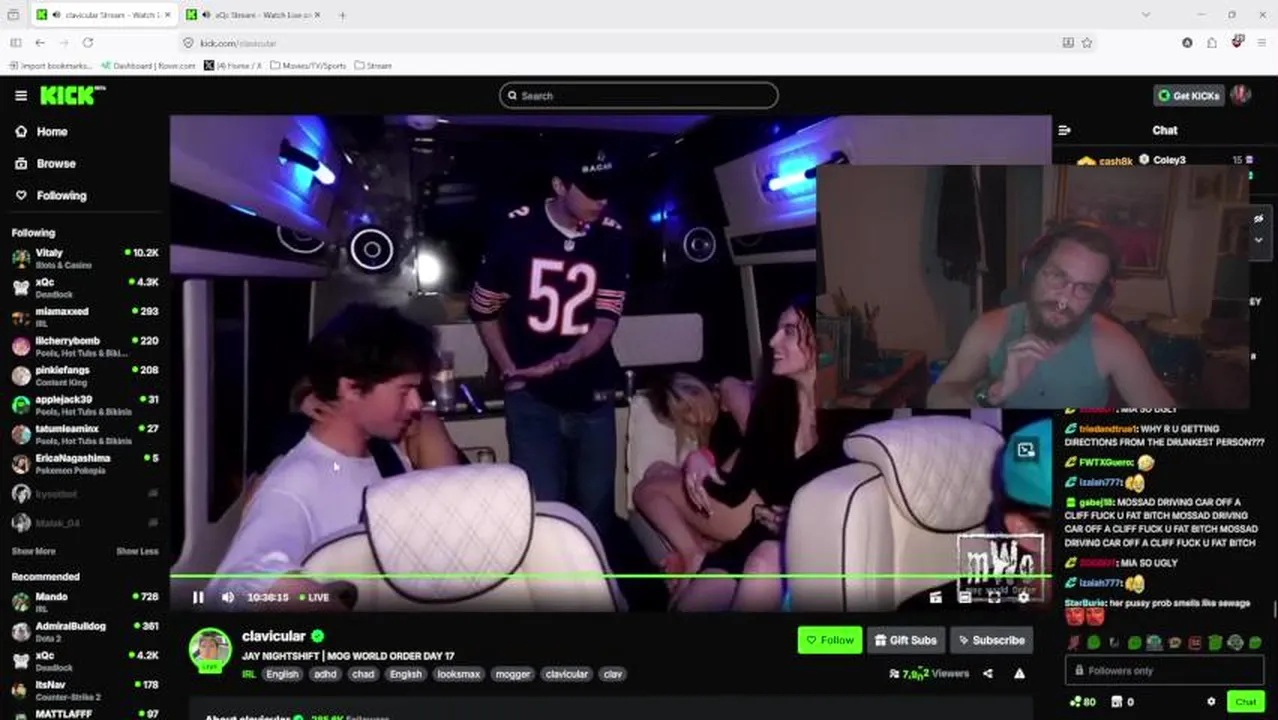Subscribe to clavicular channel
The image size is (1278, 720).
[x=991, y=640]
